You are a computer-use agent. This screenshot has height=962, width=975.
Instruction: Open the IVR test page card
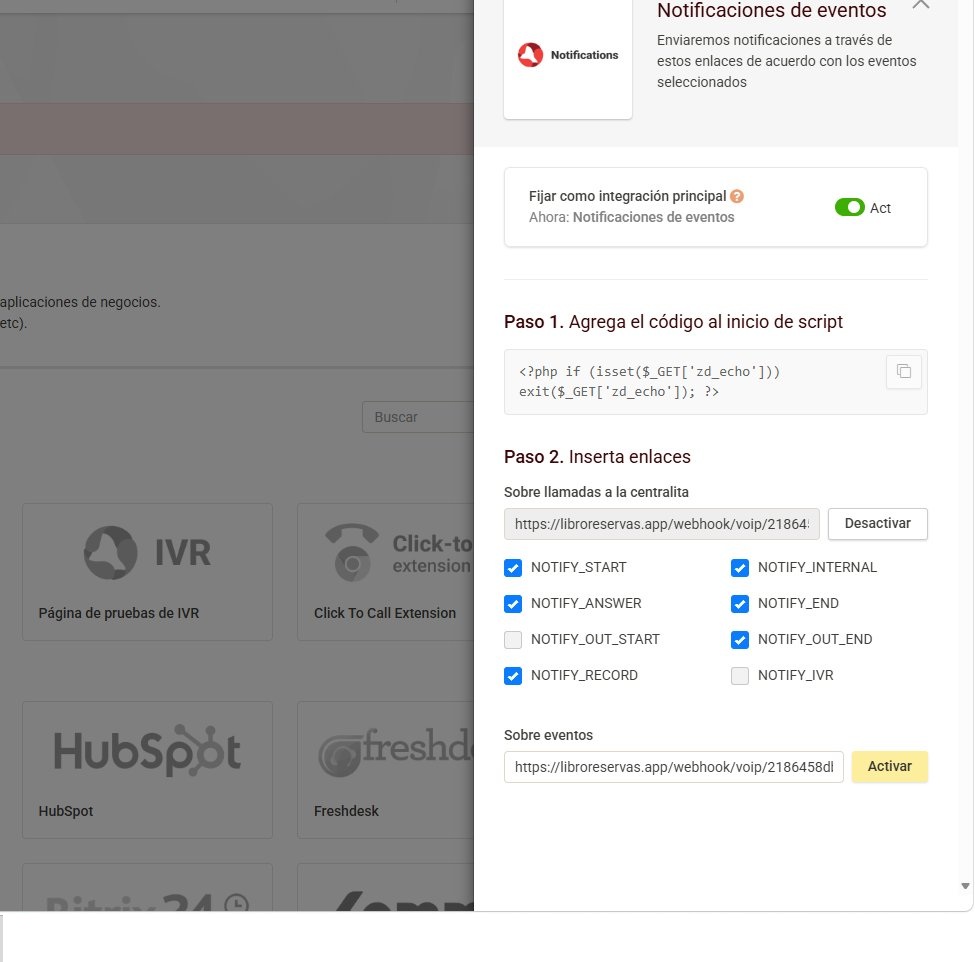point(147,572)
